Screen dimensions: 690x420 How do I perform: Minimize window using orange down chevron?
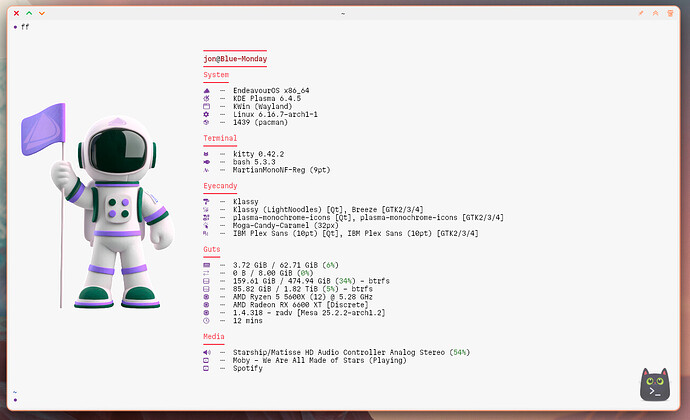[42, 14]
